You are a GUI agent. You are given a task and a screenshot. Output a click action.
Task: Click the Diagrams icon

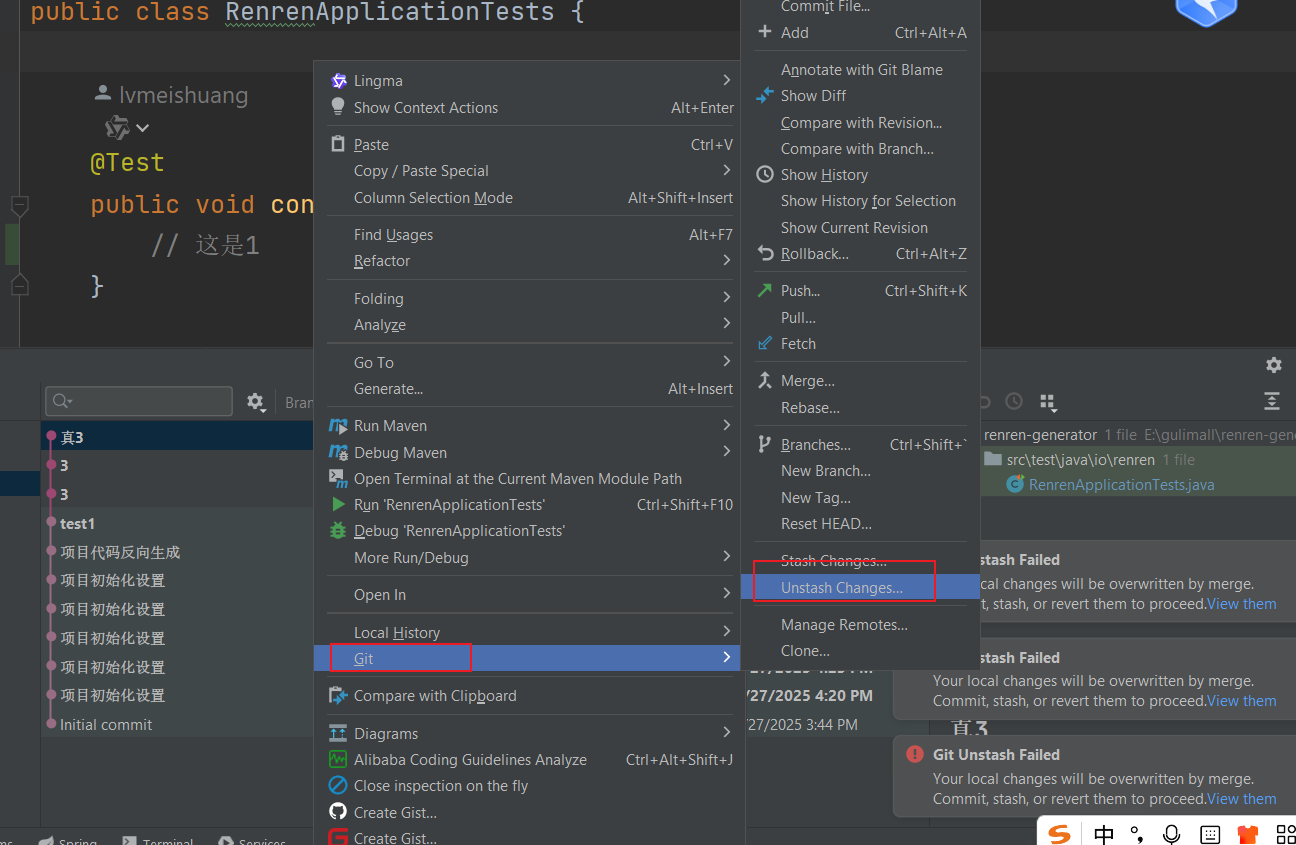point(338,733)
